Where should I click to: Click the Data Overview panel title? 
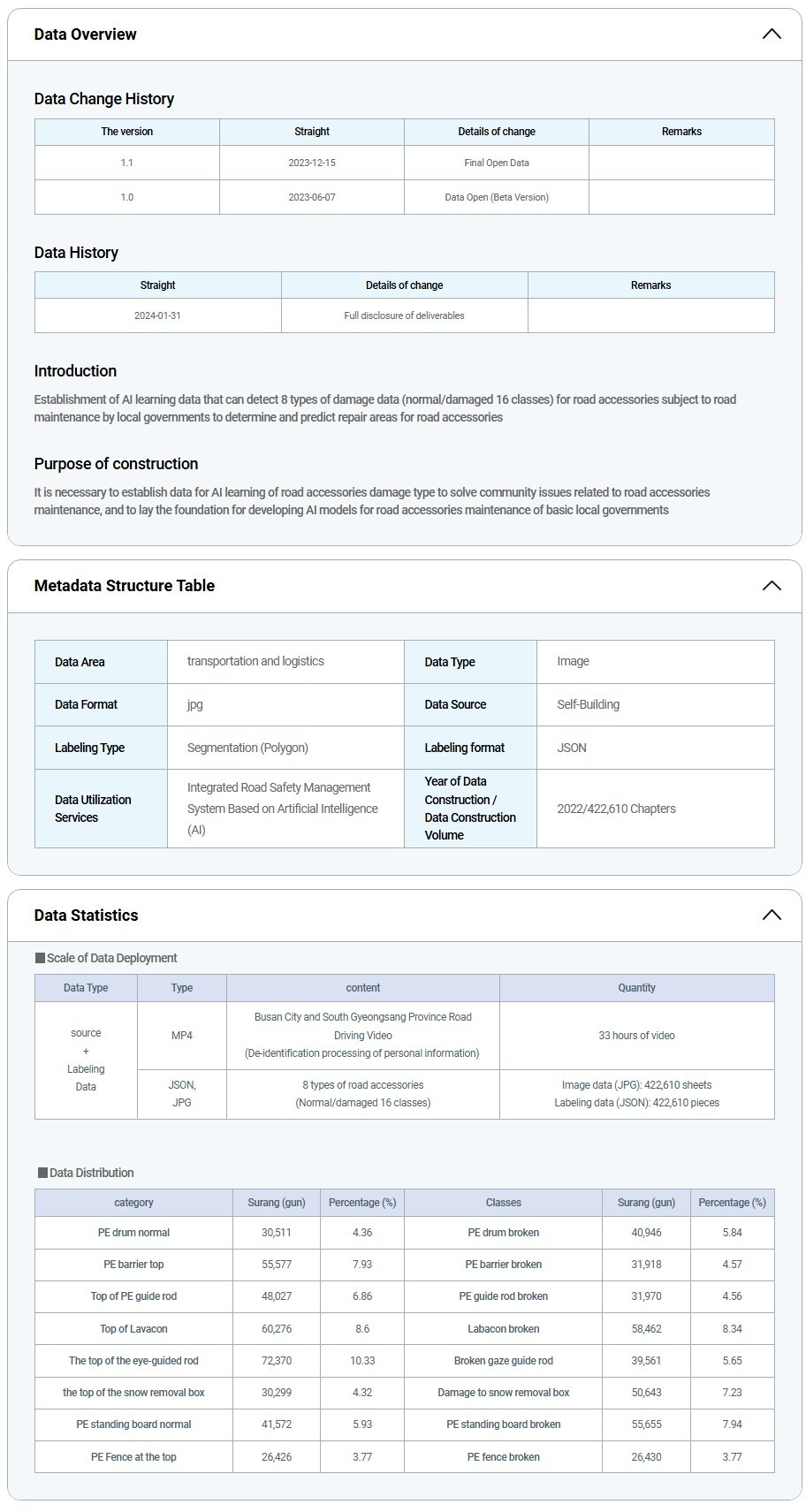click(86, 34)
